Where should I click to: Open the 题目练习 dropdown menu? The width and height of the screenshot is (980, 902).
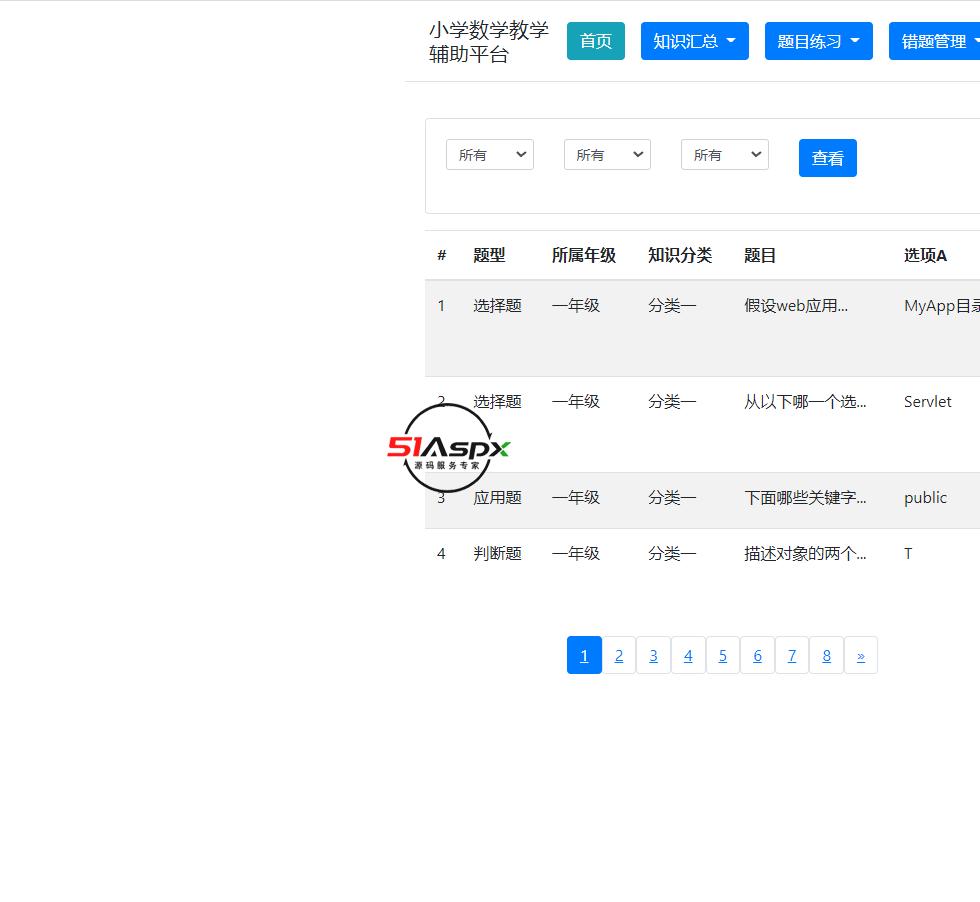pos(818,41)
